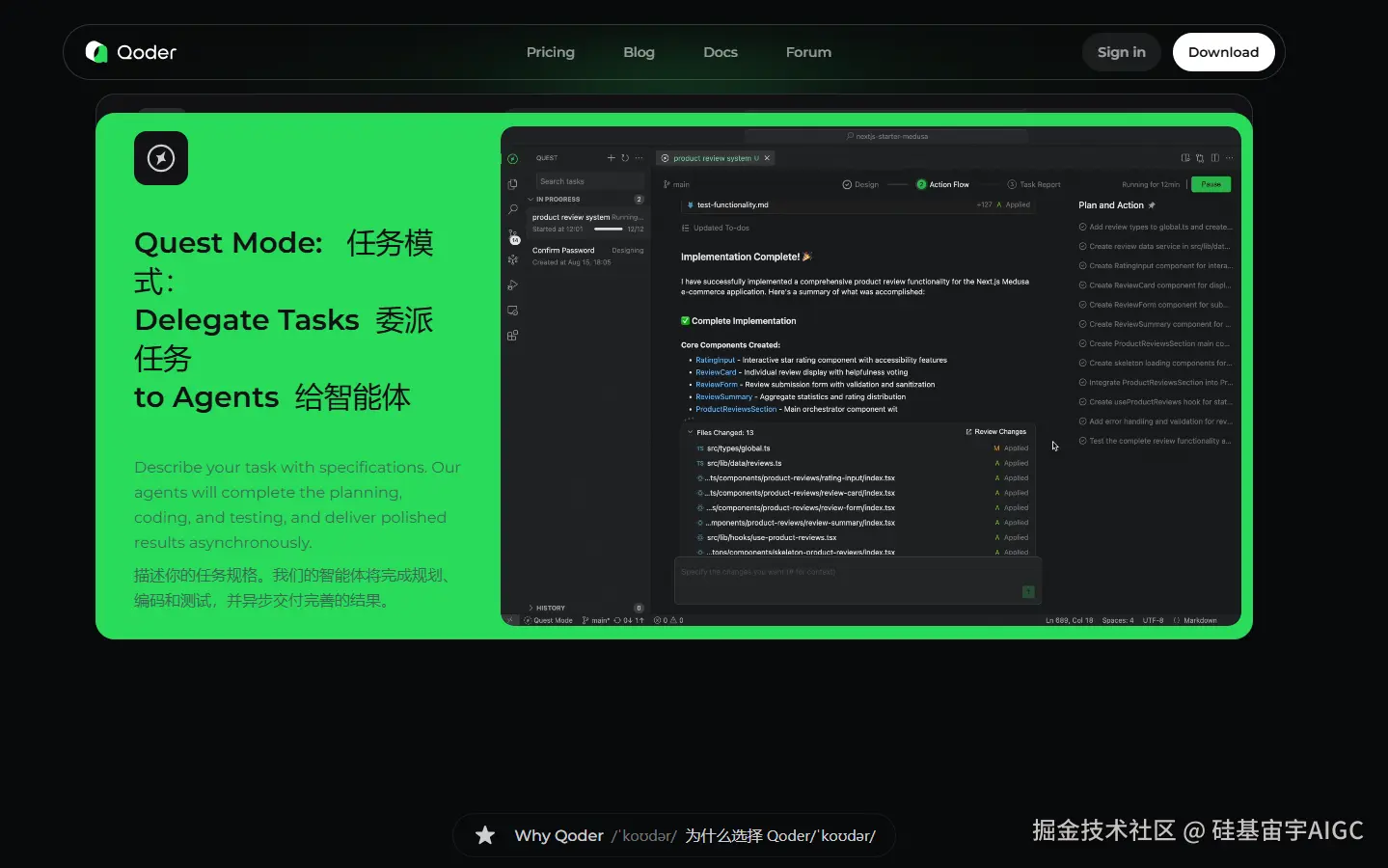Click the Pause button

[x=1211, y=183]
